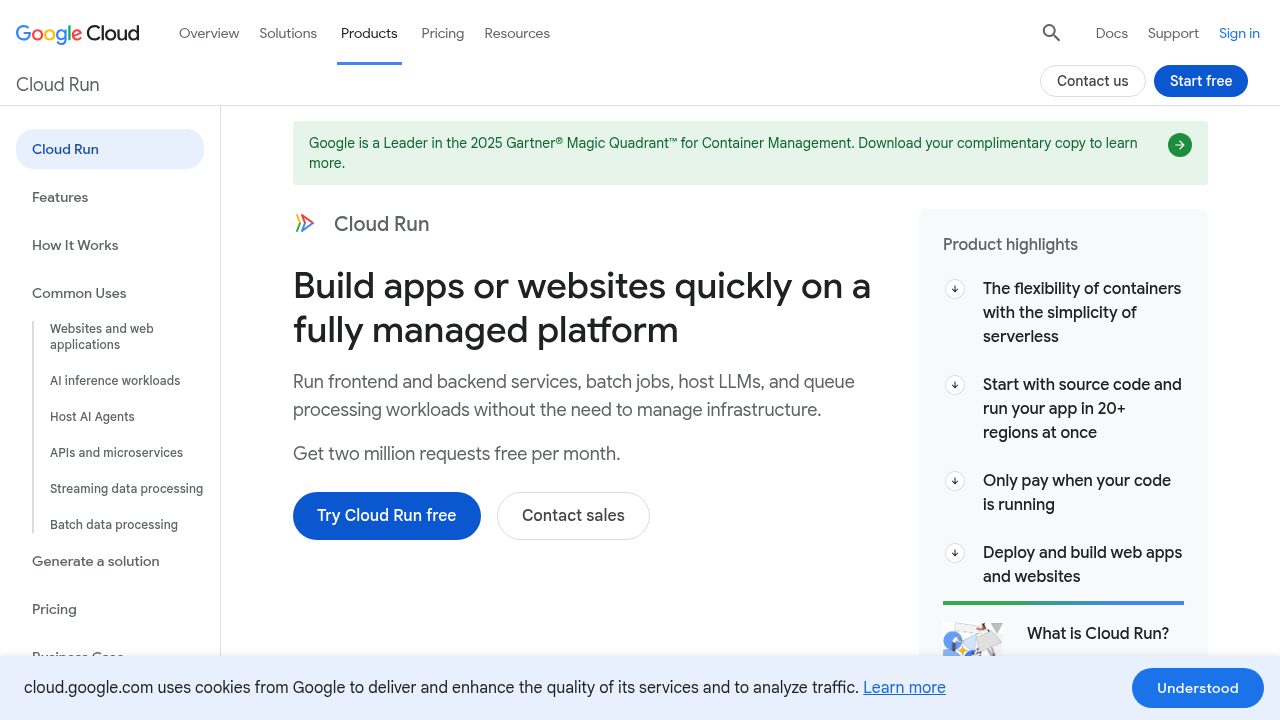Open the Pricing top nav item
The image size is (1280, 720).
point(443,33)
